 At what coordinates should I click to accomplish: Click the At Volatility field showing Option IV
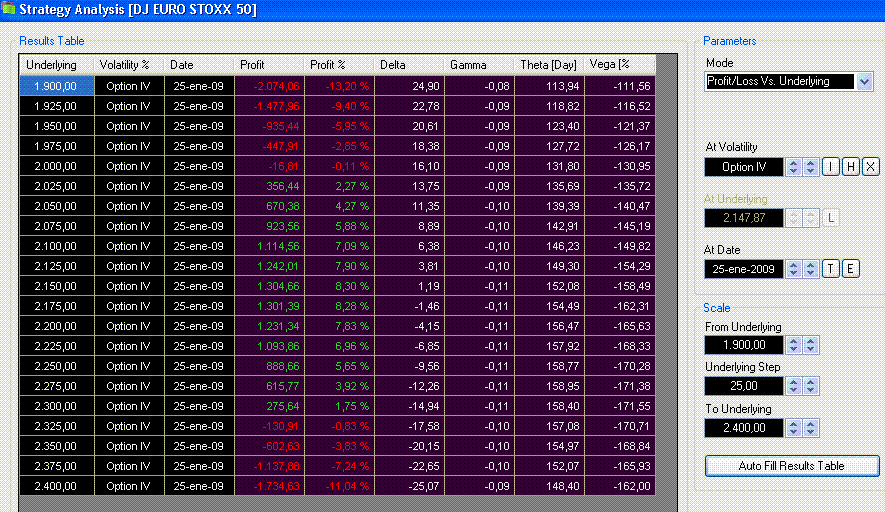744,167
